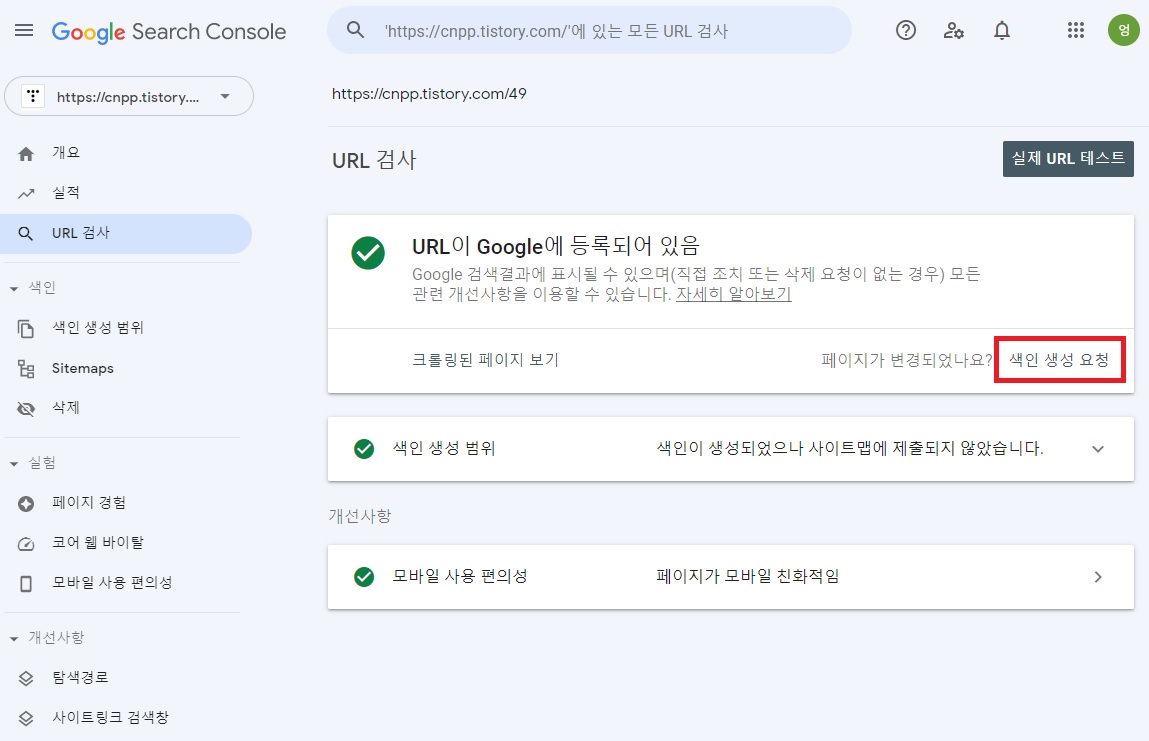Click 크롤링된 페이지 보기
The height and width of the screenshot is (741, 1149).
[x=485, y=360]
